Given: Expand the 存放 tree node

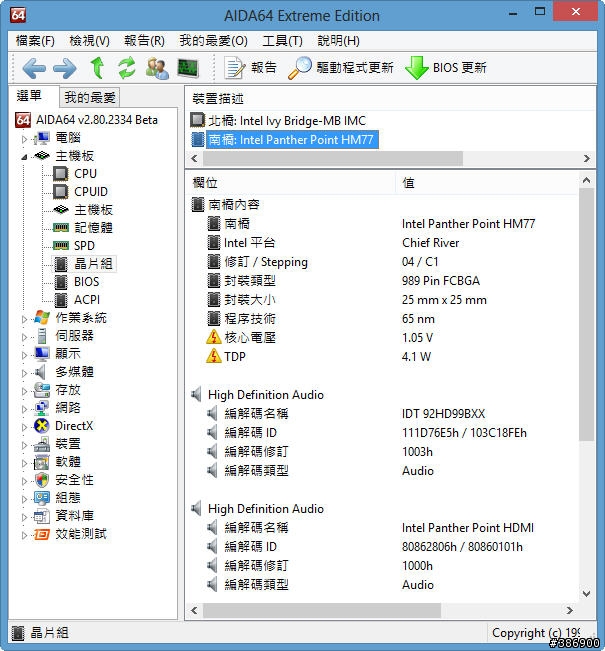Looking at the screenshot, I should pyautogui.click(x=24, y=391).
